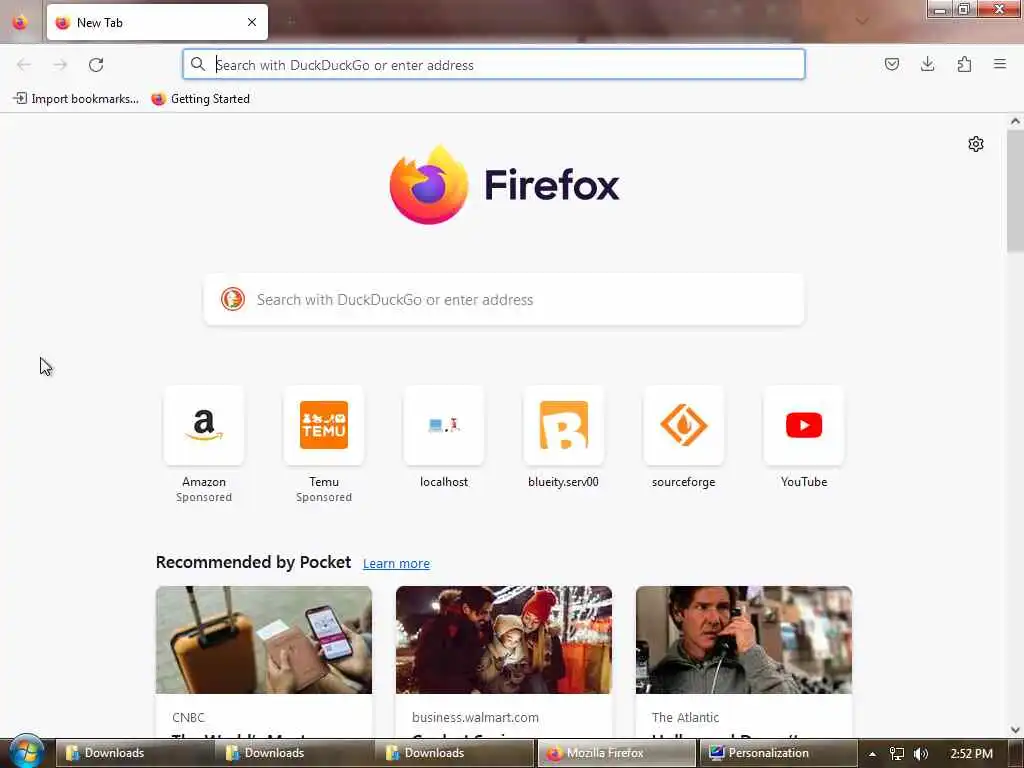This screenshot has width=1024, height=768.
Task: Click Mozilla Firefox taskbar button
Action: click(x=616, y=753)
